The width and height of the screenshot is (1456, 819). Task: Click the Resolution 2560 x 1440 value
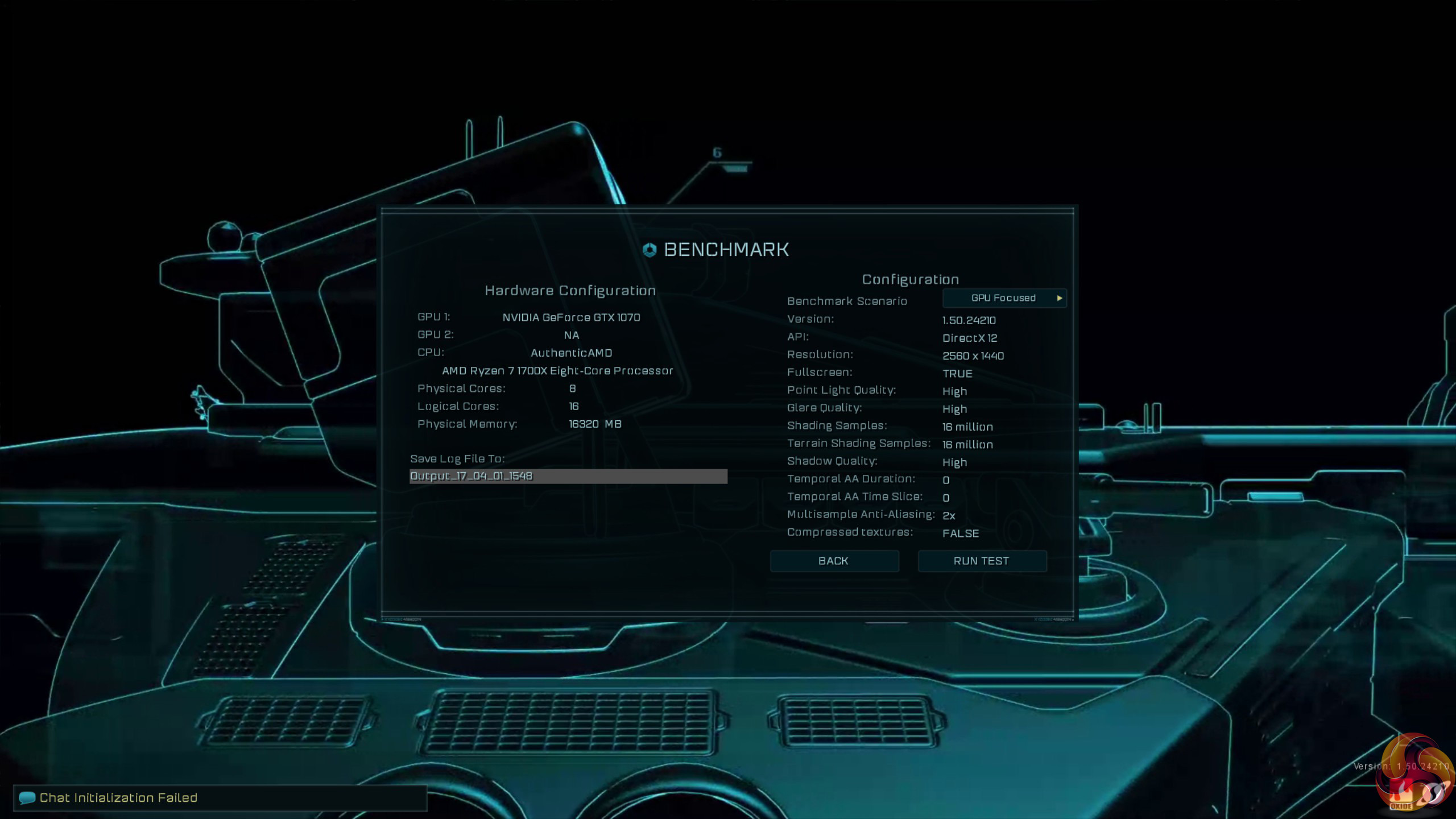pyautogui.click(x=973, y=356)
